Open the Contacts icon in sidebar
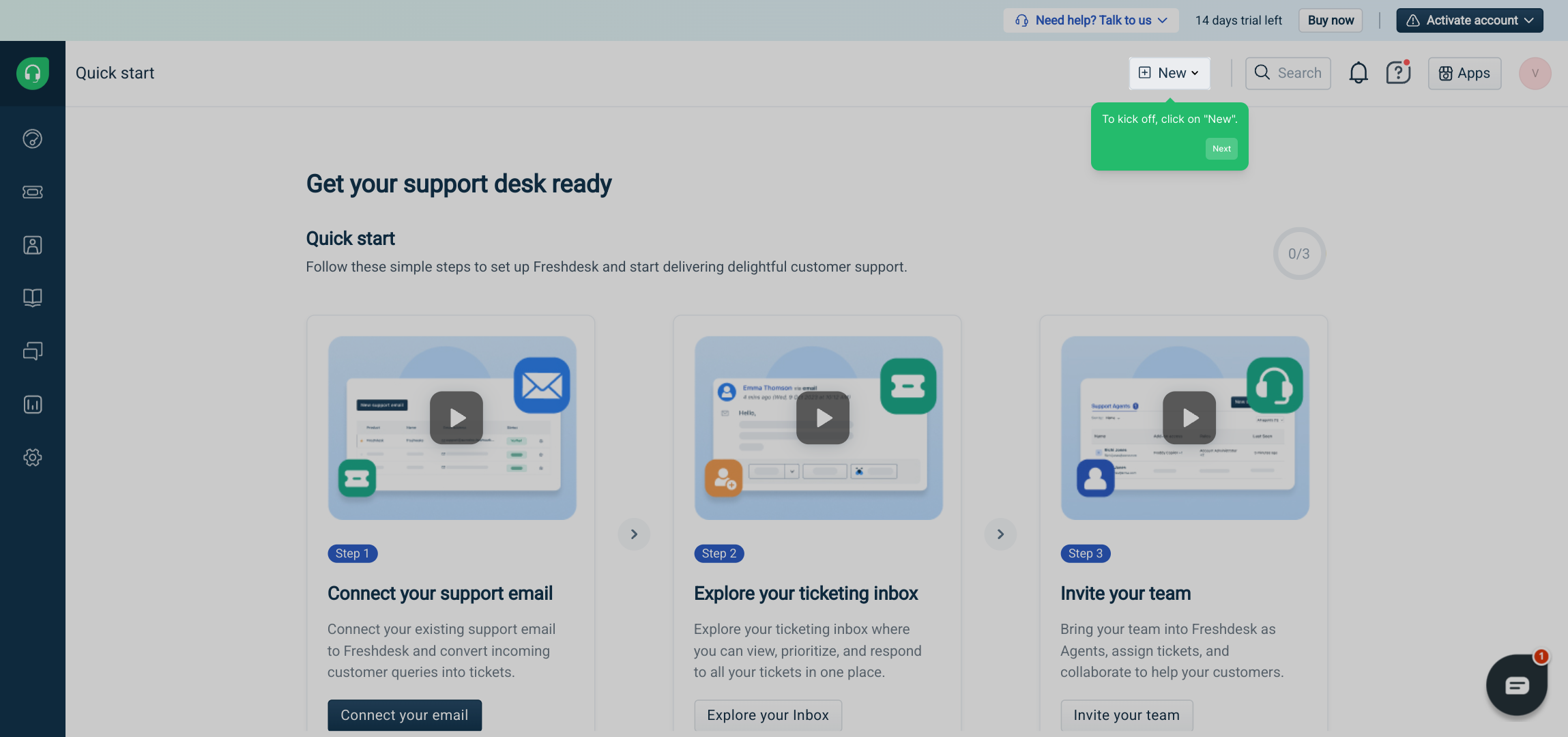The width and height of the screenshot is (1568, 737). click(x=32, y=245)
